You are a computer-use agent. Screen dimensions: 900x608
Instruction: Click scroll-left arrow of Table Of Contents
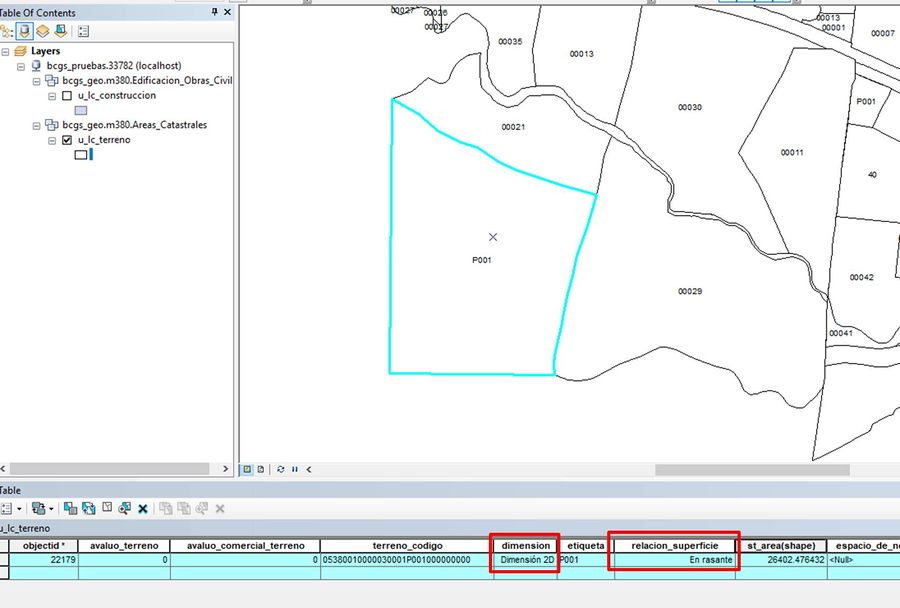tap(3, 469)
